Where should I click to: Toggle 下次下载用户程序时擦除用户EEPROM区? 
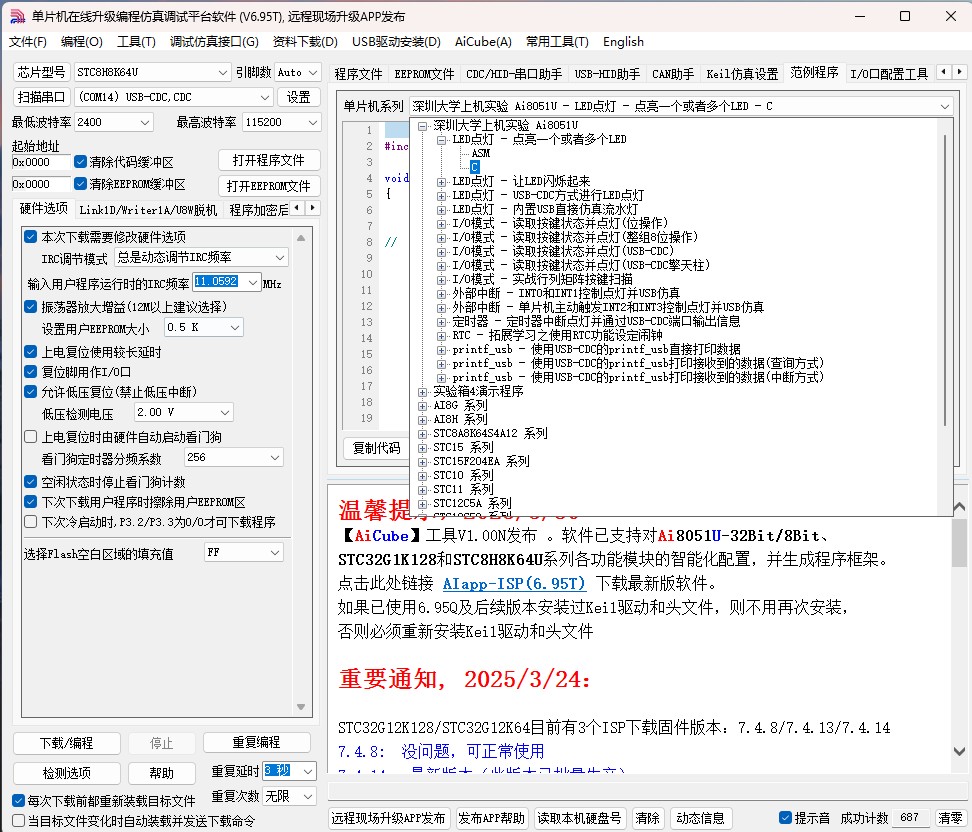pos(30,502)
